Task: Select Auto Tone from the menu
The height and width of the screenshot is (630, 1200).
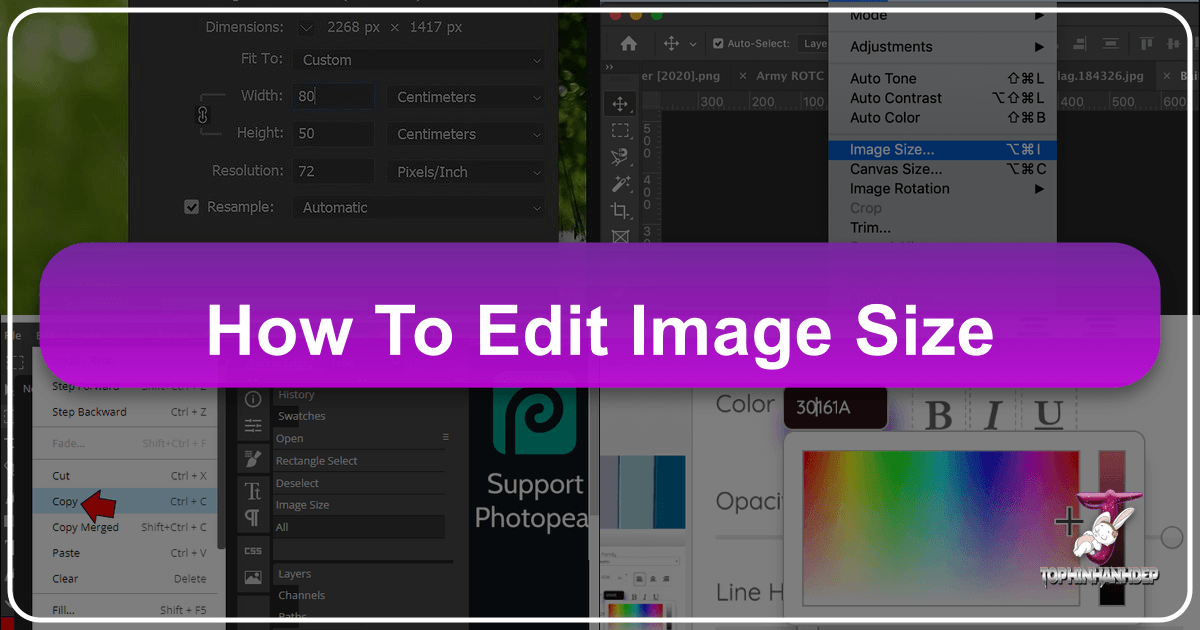Action: (882, 77)
